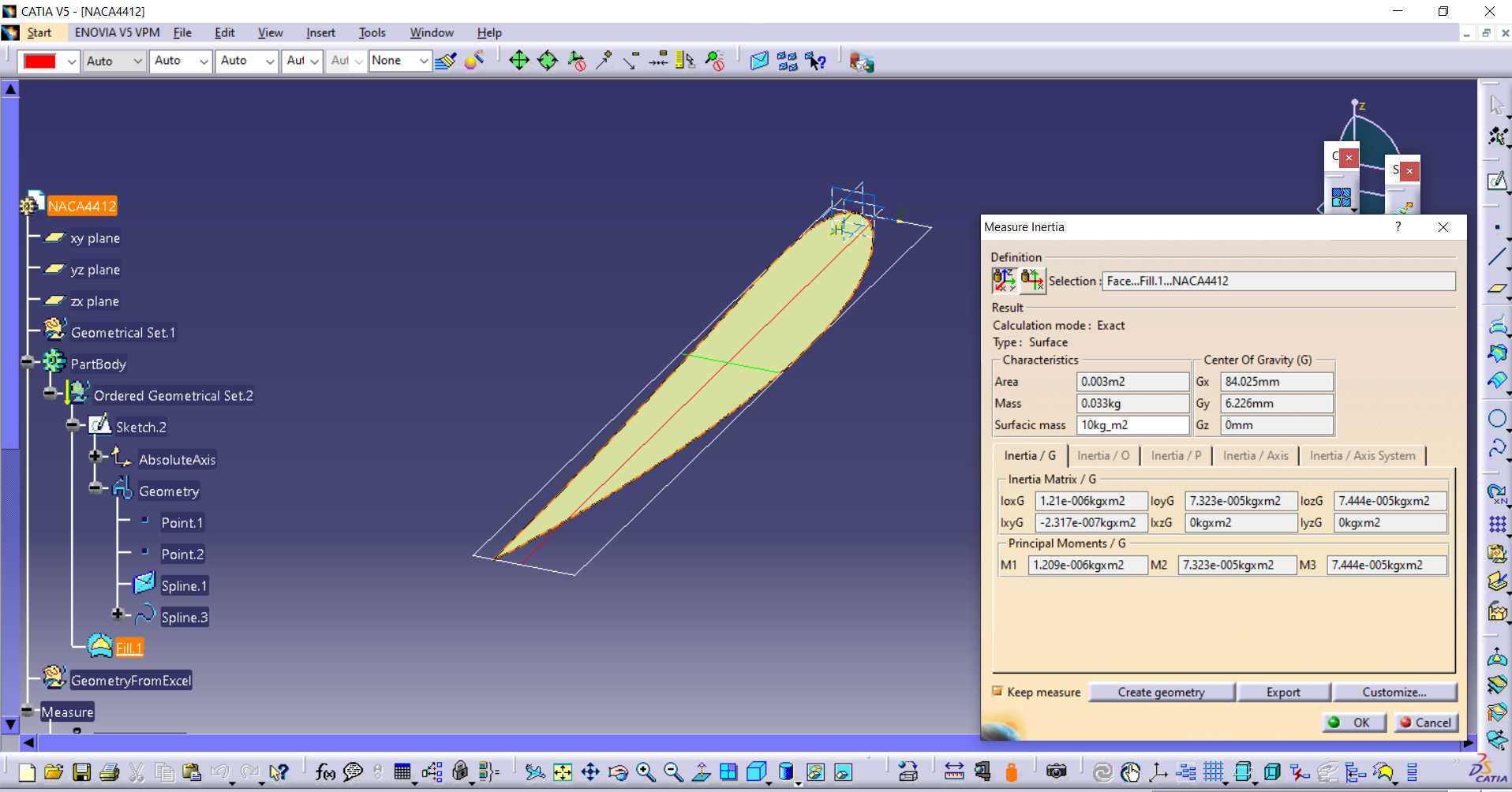Open the Start menu
Image resolution: width=1512 pixels, height=792 pixels.
[39, 32]
